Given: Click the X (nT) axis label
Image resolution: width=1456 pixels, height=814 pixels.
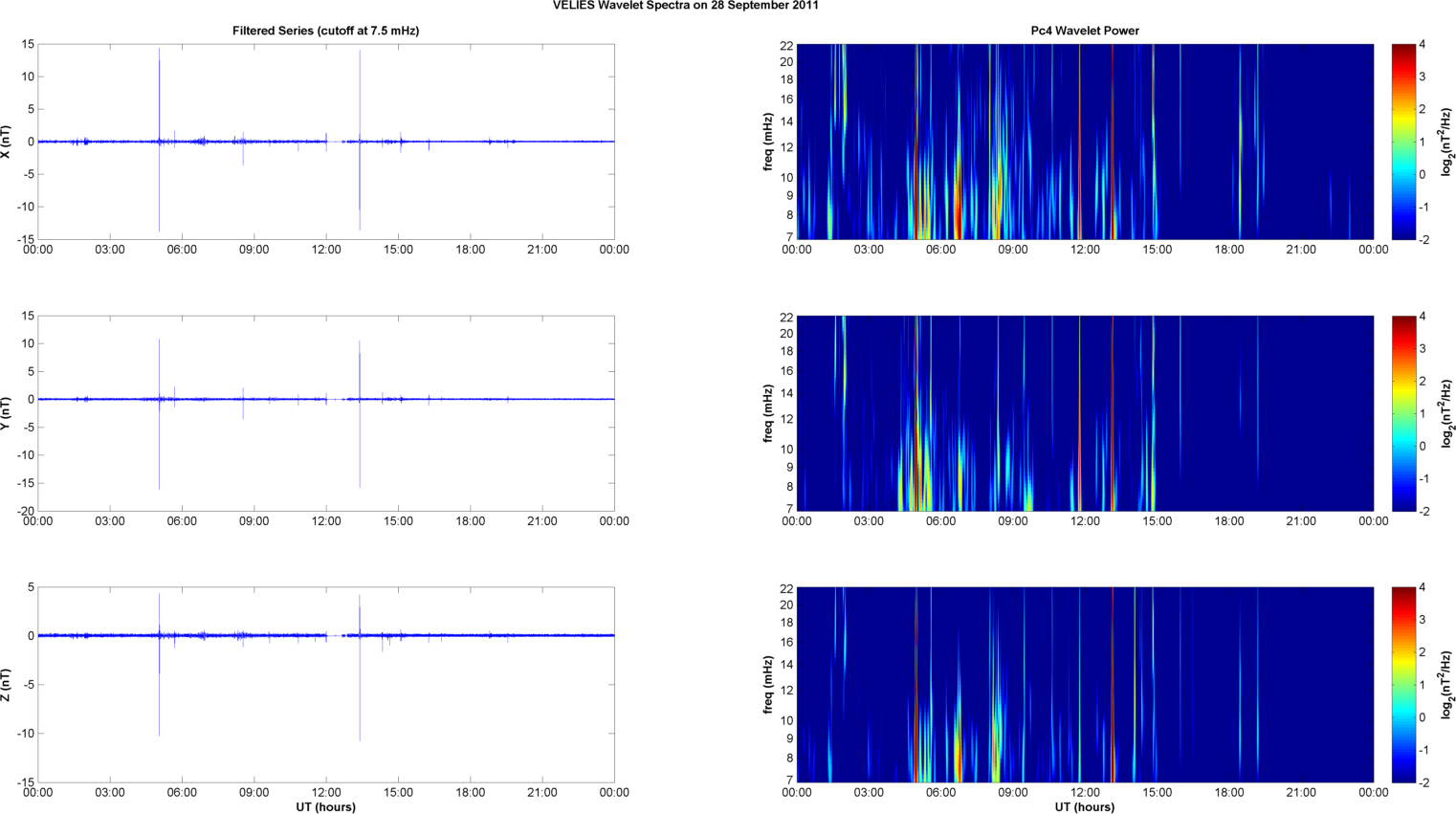Looking at the screenshot, I should 6,142.
